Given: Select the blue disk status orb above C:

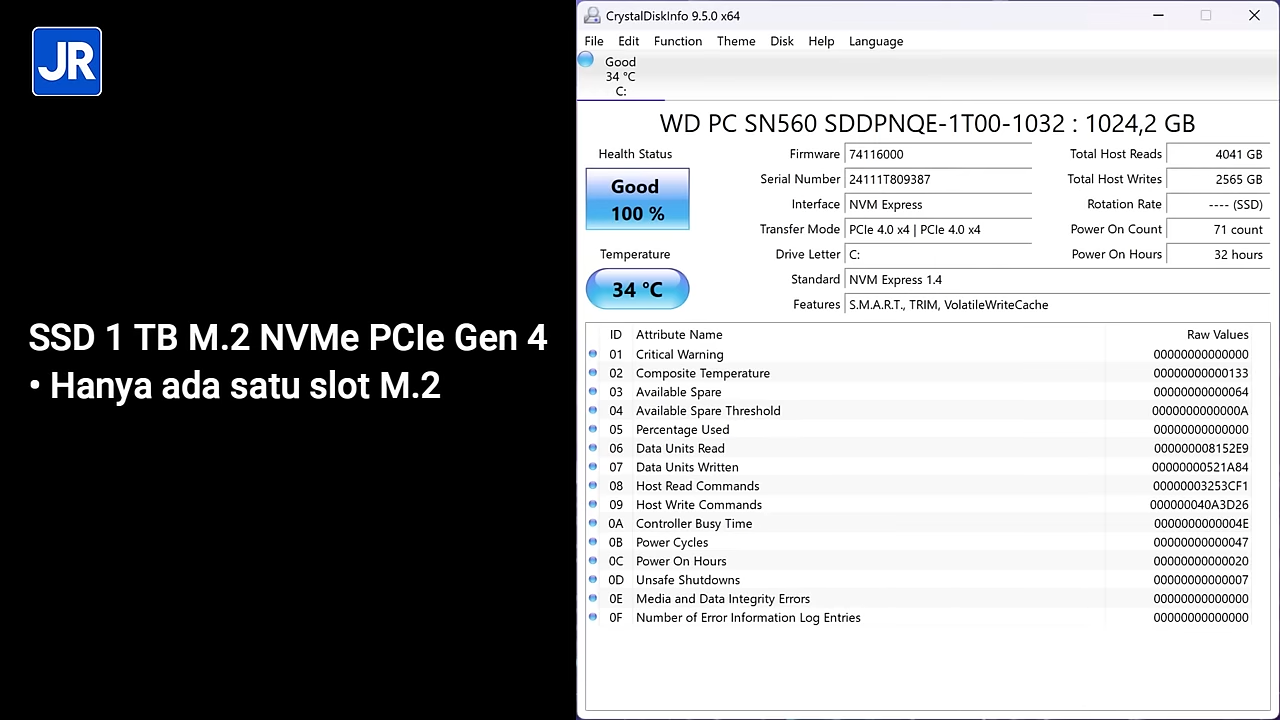Looking at the screenshot, I should coord(586,60).
